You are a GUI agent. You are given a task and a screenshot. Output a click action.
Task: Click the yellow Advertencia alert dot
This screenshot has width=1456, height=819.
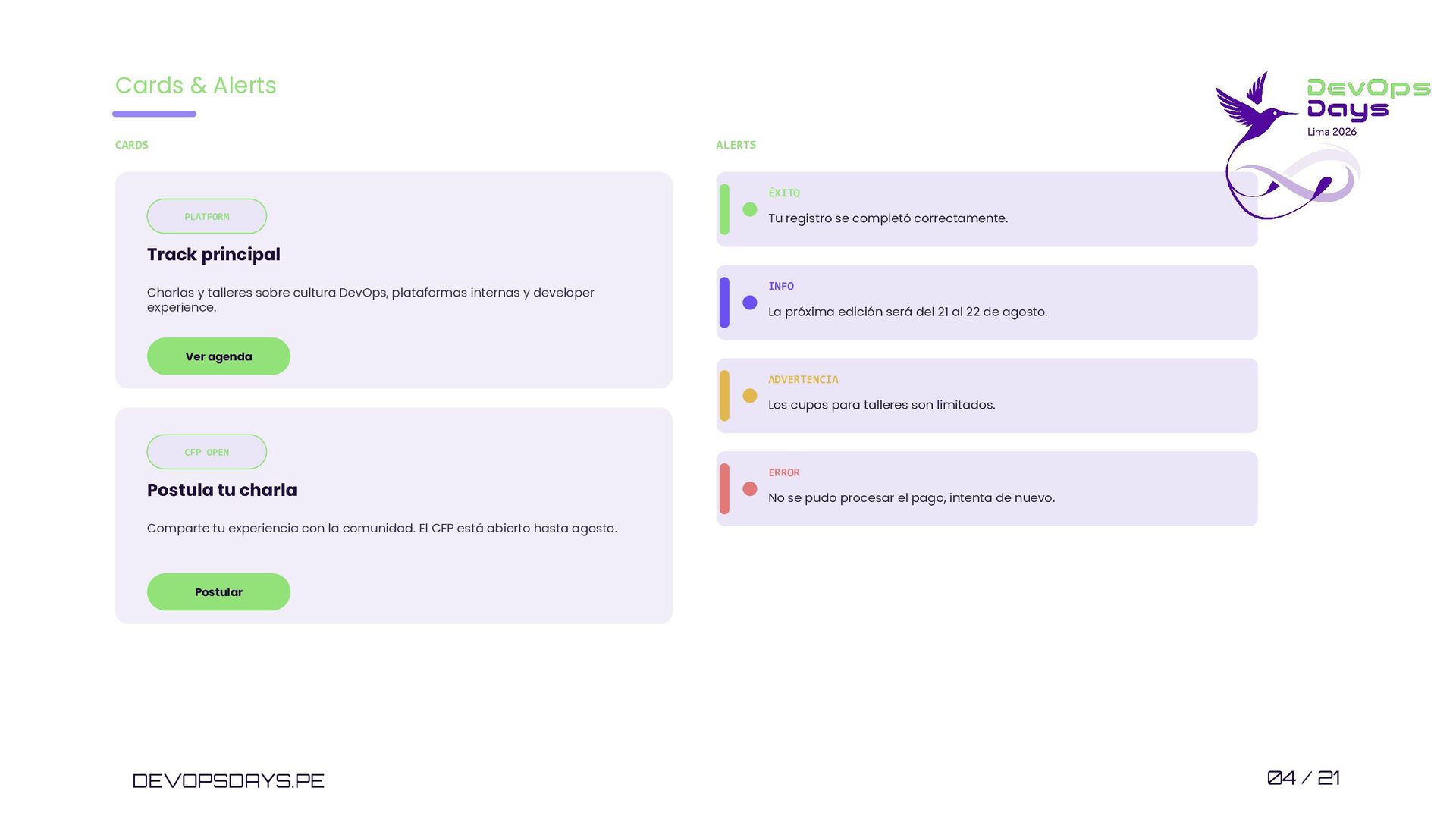click(x=750, y=396)
